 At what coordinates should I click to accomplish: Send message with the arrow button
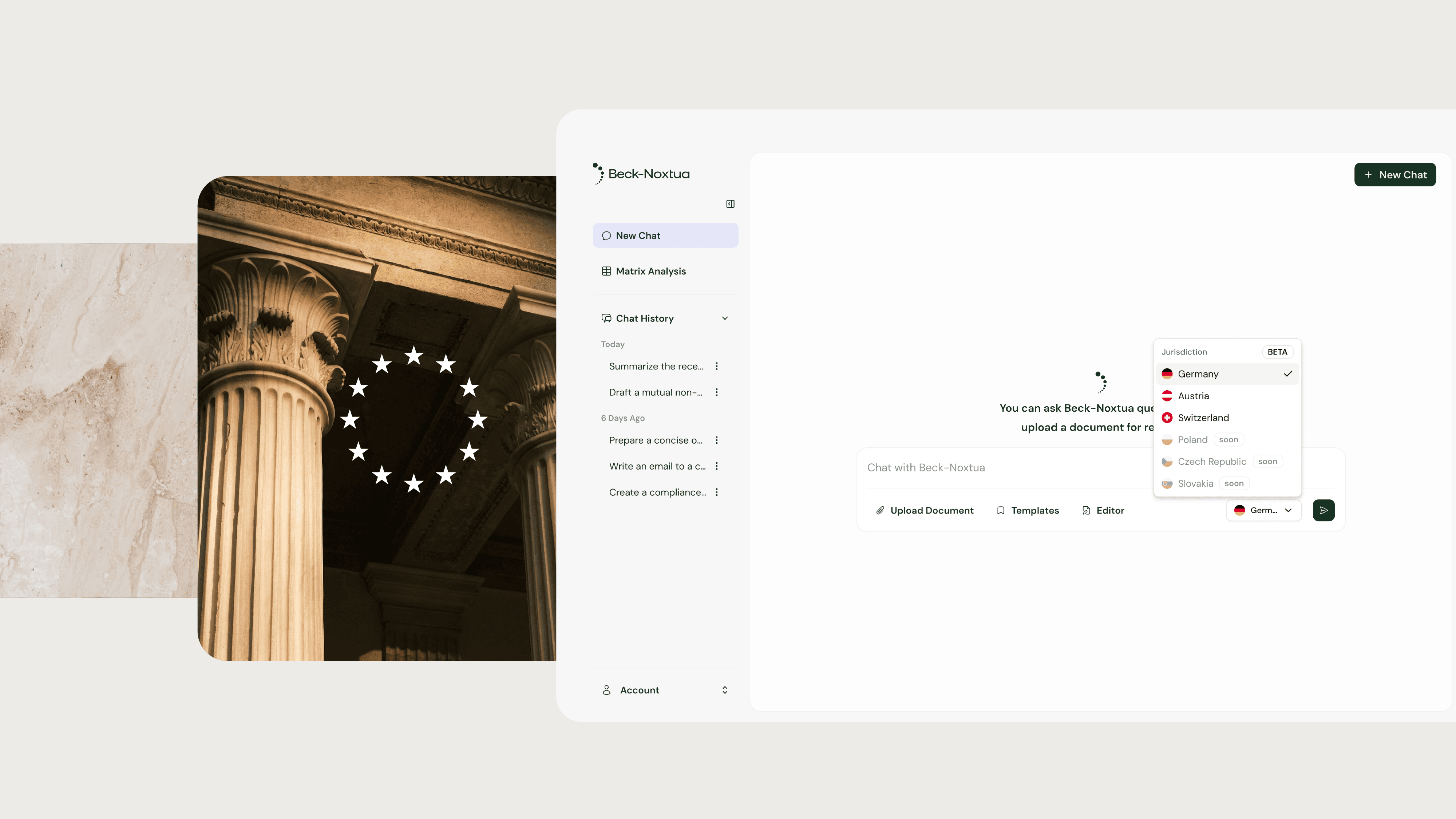coord(1323,510)
